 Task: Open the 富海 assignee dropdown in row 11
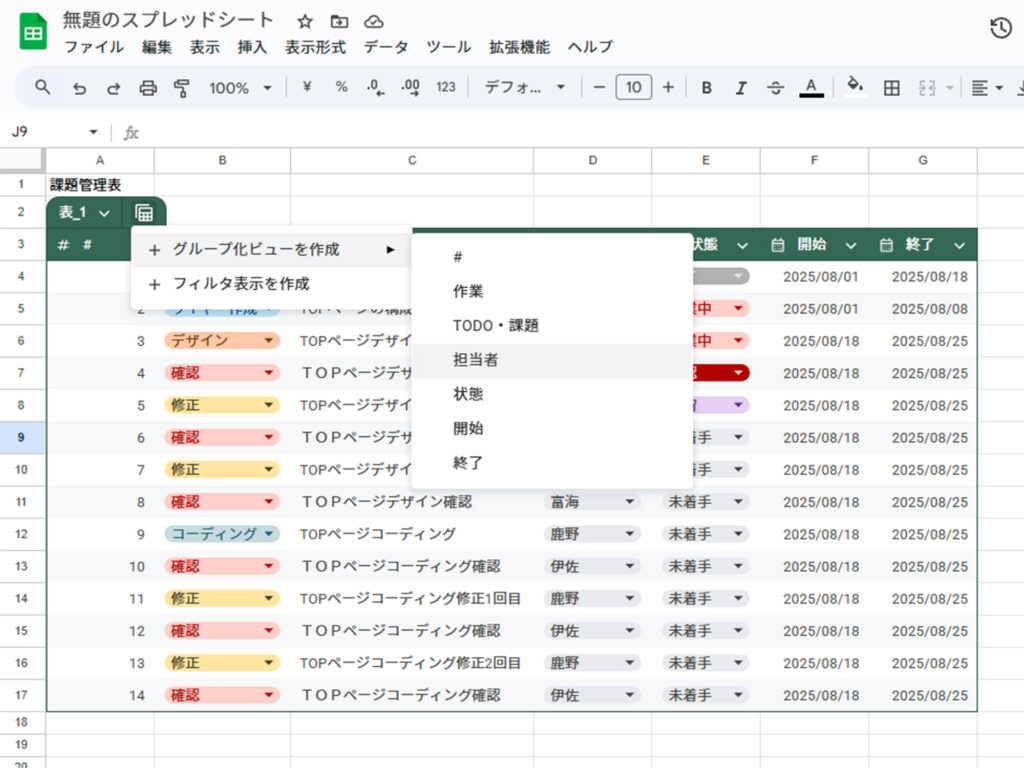point(630,502)
